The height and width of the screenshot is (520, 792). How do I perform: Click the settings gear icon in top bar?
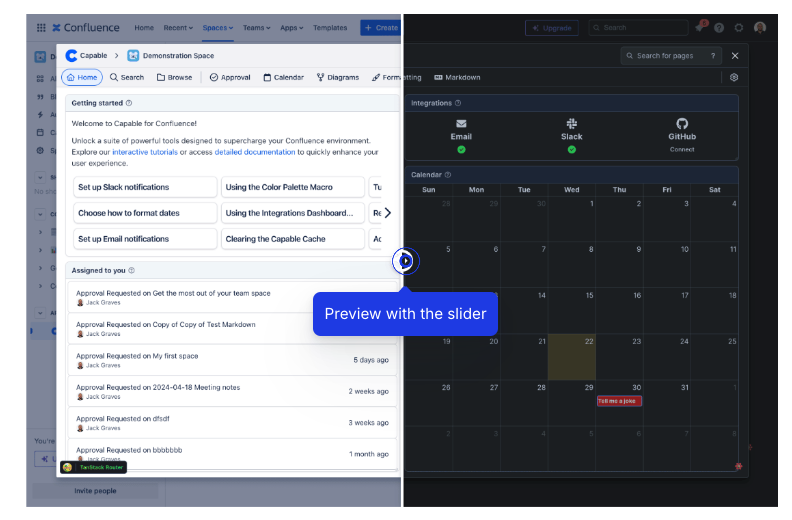[x=739, y=28]
